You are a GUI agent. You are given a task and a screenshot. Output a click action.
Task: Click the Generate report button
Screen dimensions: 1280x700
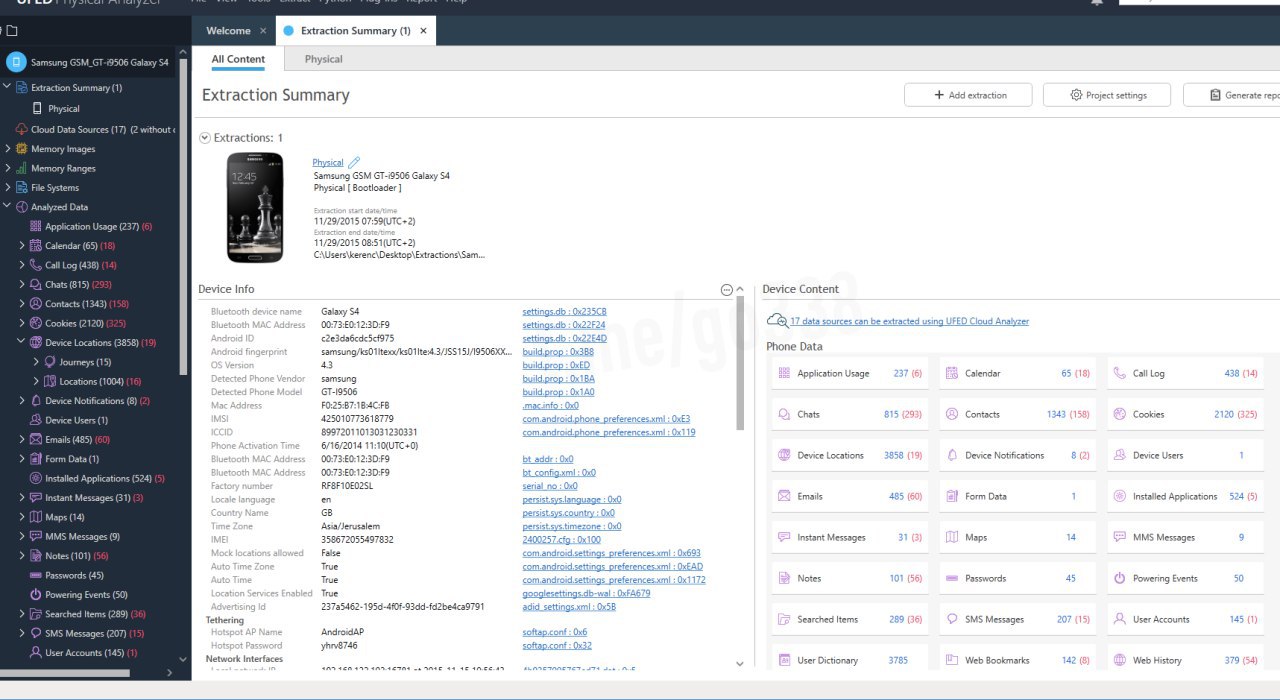pyautogui.click(x=1231, y=95)
